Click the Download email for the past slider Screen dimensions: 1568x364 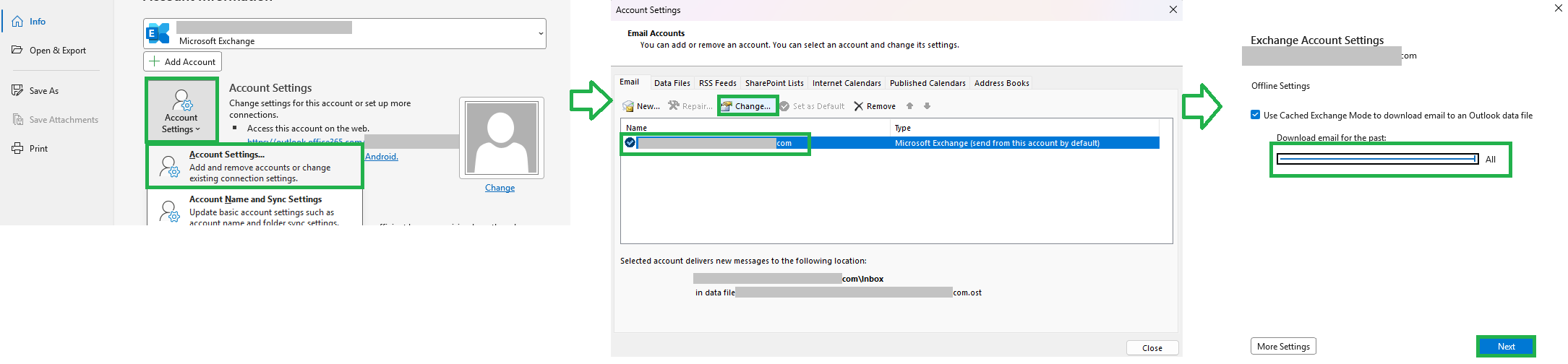click(x=1377, y=159)
